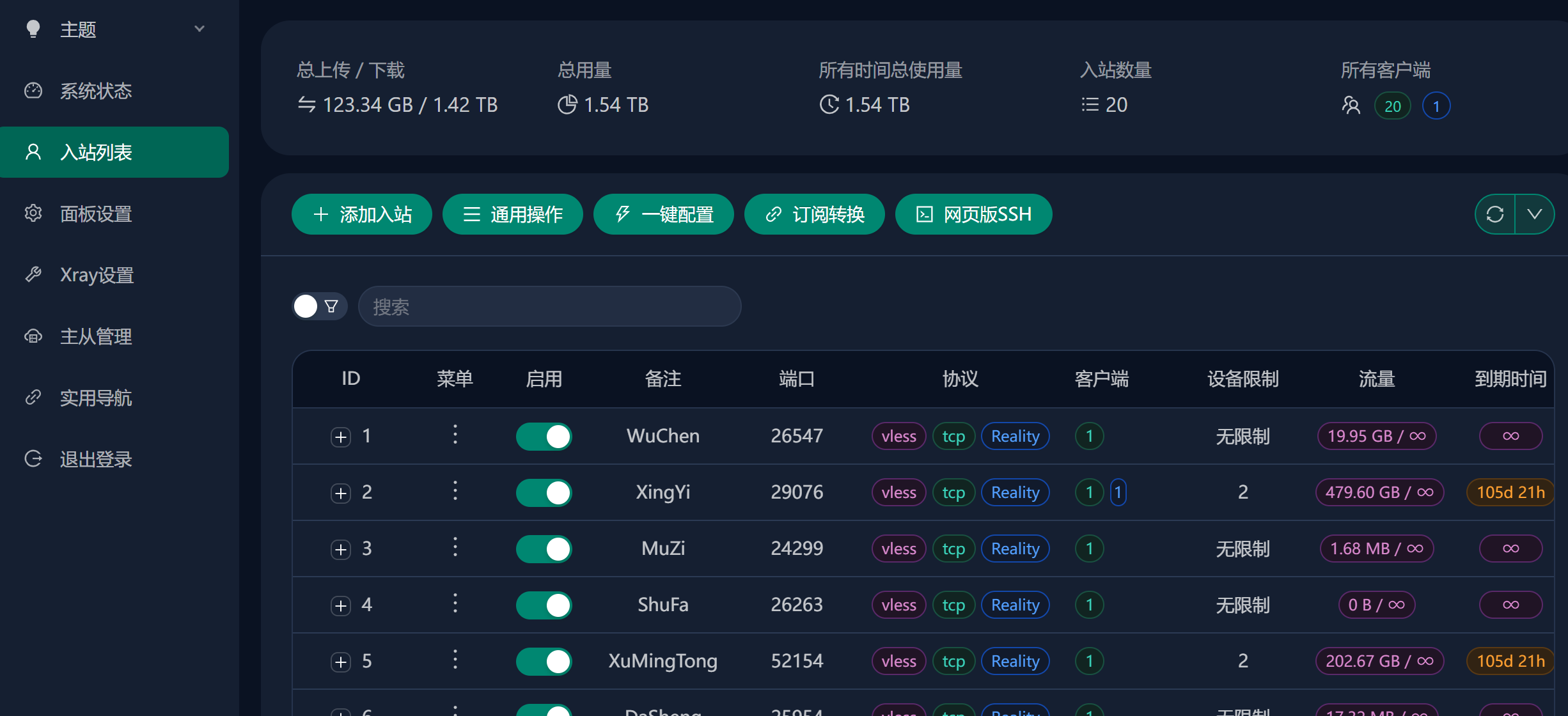Click the 添加入站 button
This screenshot has height=716, width=1568.
[362, 214]
